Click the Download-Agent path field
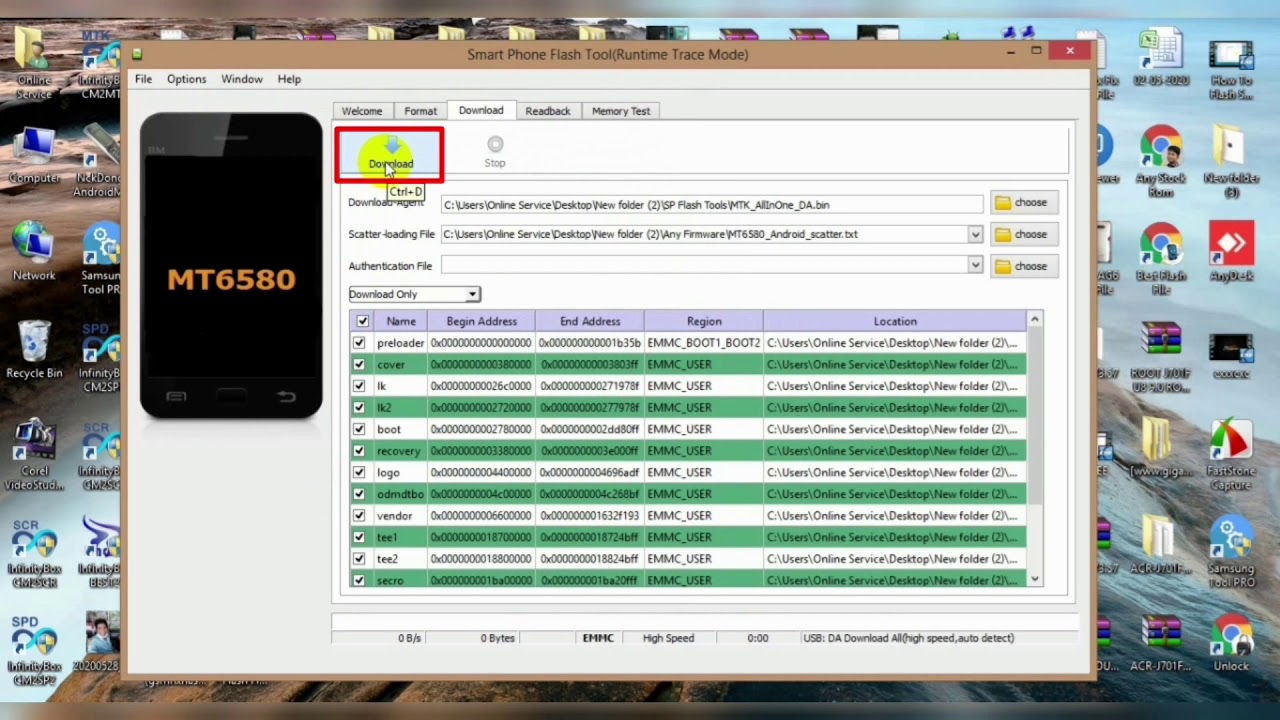Image resolution: width=1280 pixels, height=720 pixels. pos(712,204)
